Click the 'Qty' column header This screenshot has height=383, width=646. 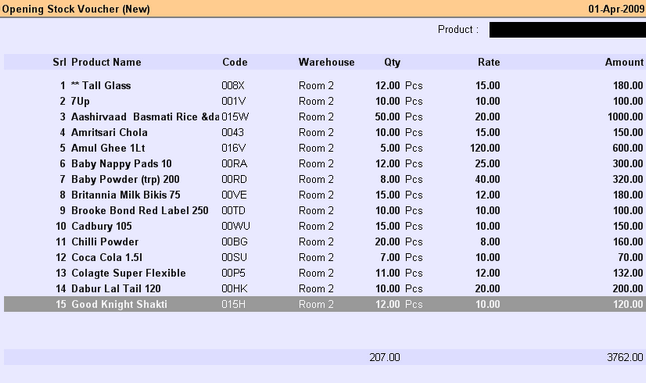click(392, 62)
